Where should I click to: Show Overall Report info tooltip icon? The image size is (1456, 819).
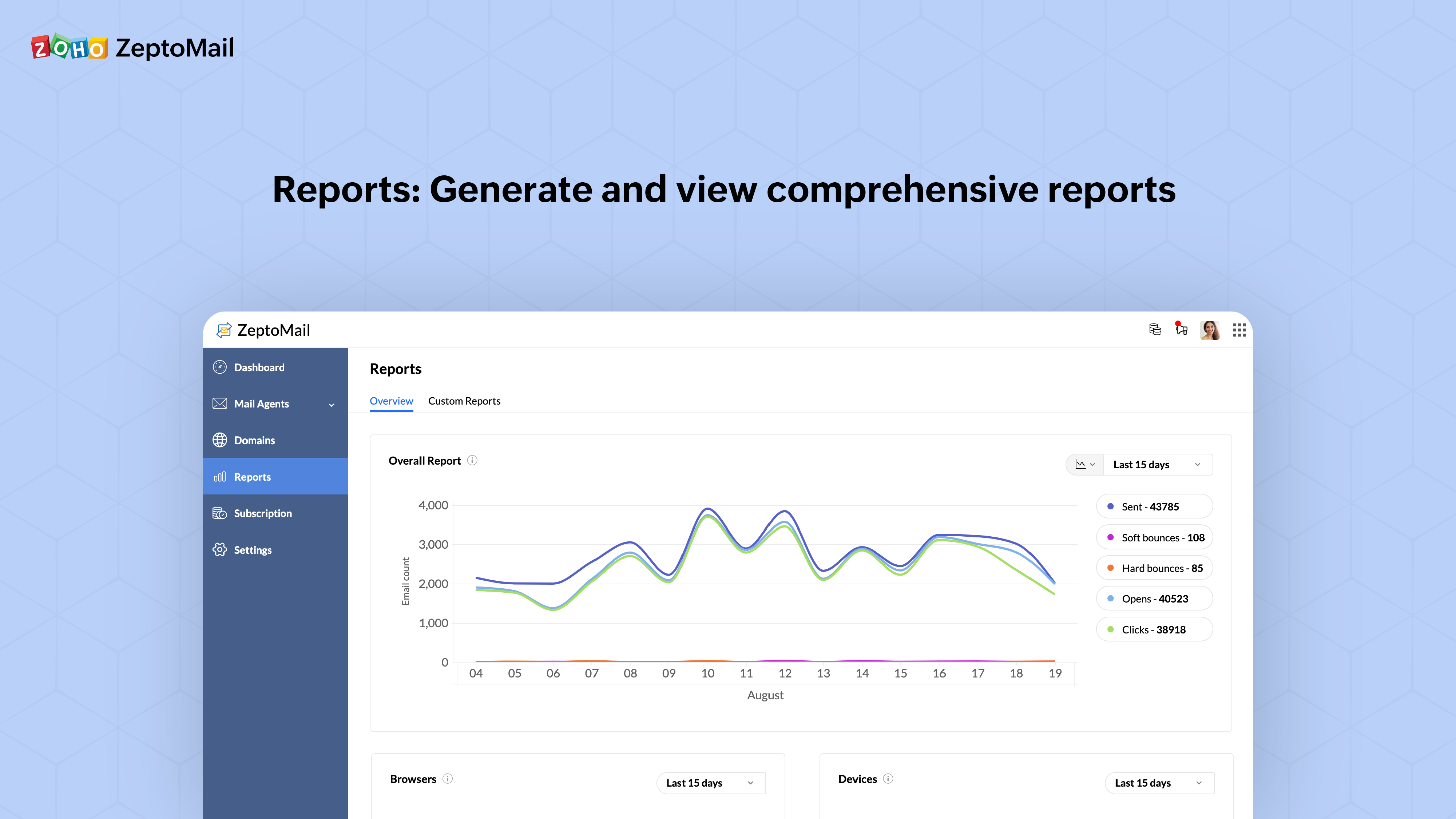pyautogui.click(x=472, y=461)
